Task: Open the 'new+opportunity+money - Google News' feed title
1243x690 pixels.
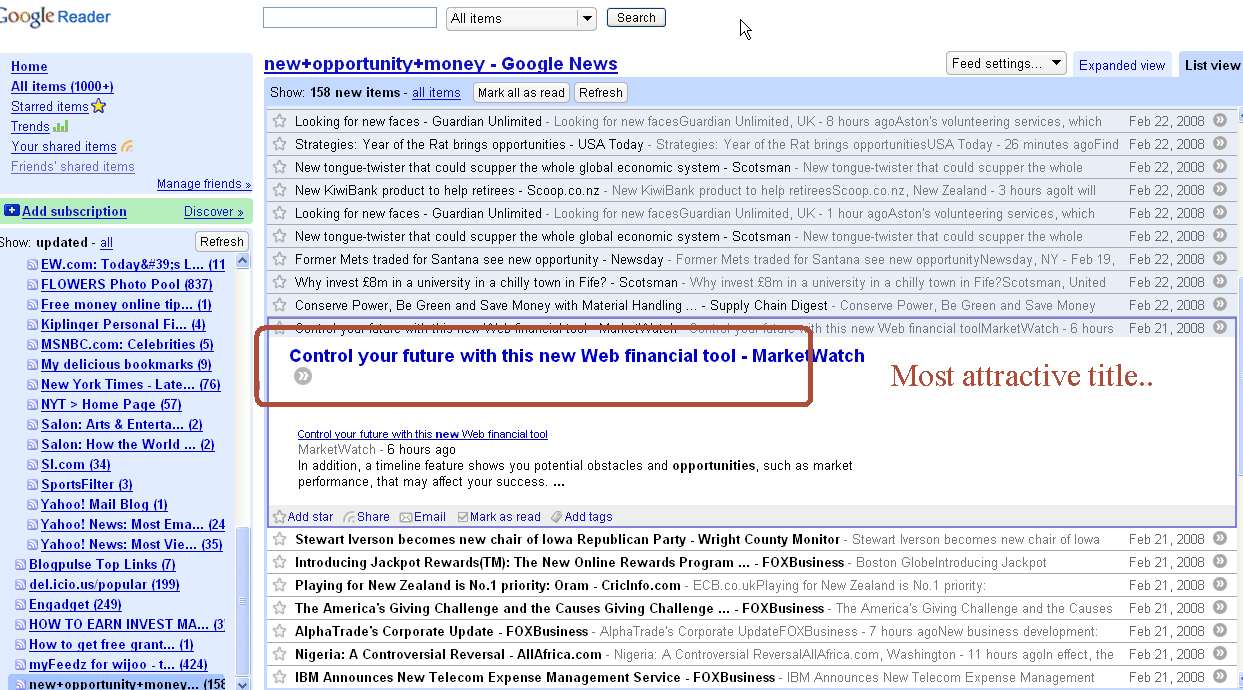Action: click(x=441, y=64)
